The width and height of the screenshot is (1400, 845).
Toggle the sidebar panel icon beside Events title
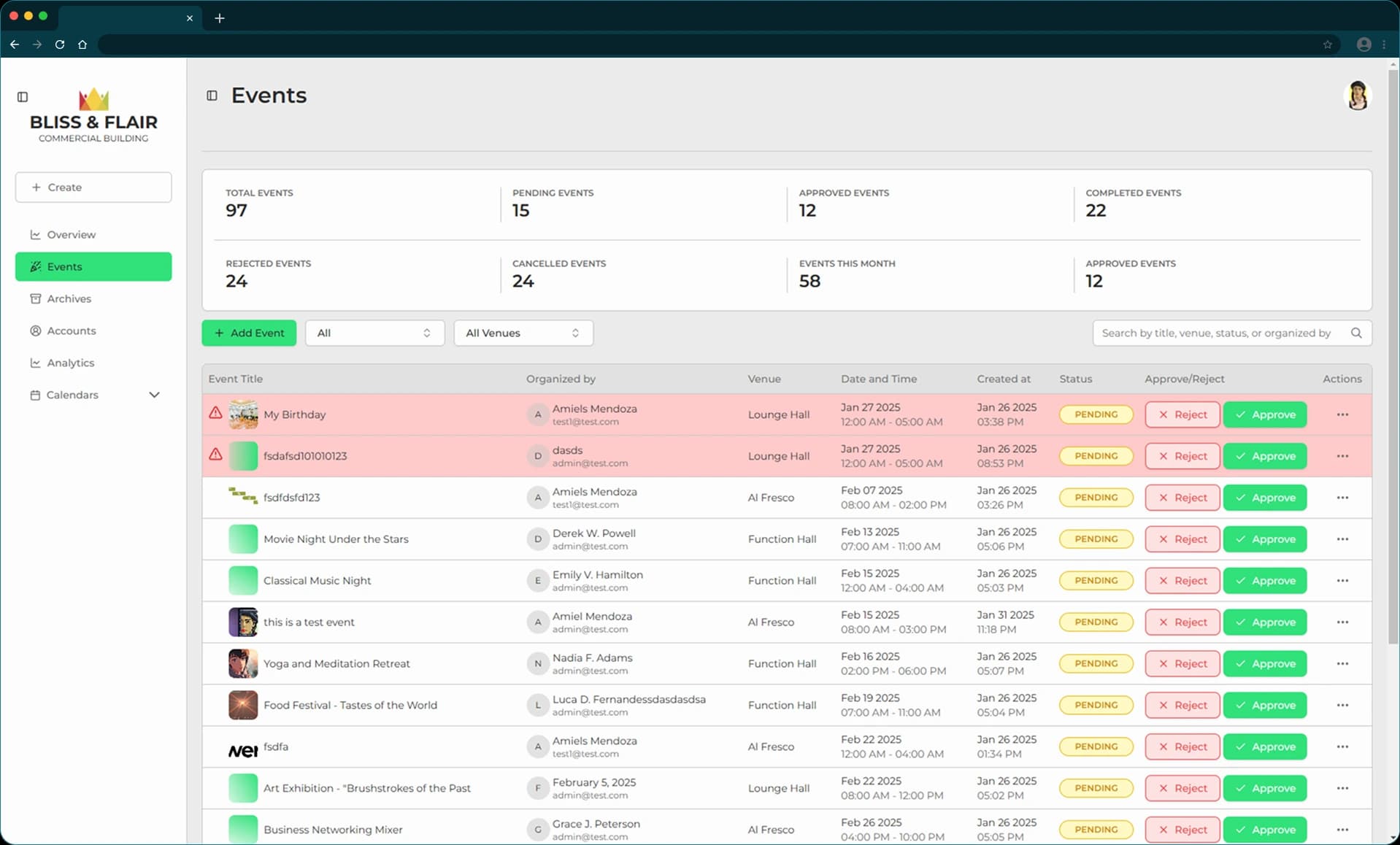212,96
